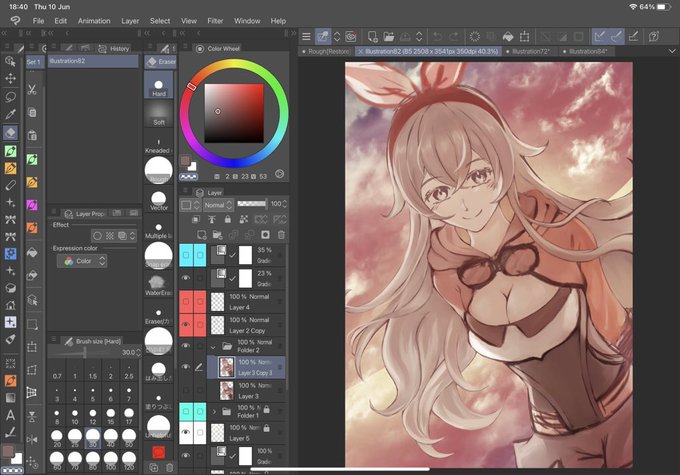Open the Window menu
This screenshot has width=680, height=475.
pyautogui.click(x=247, y=20)
